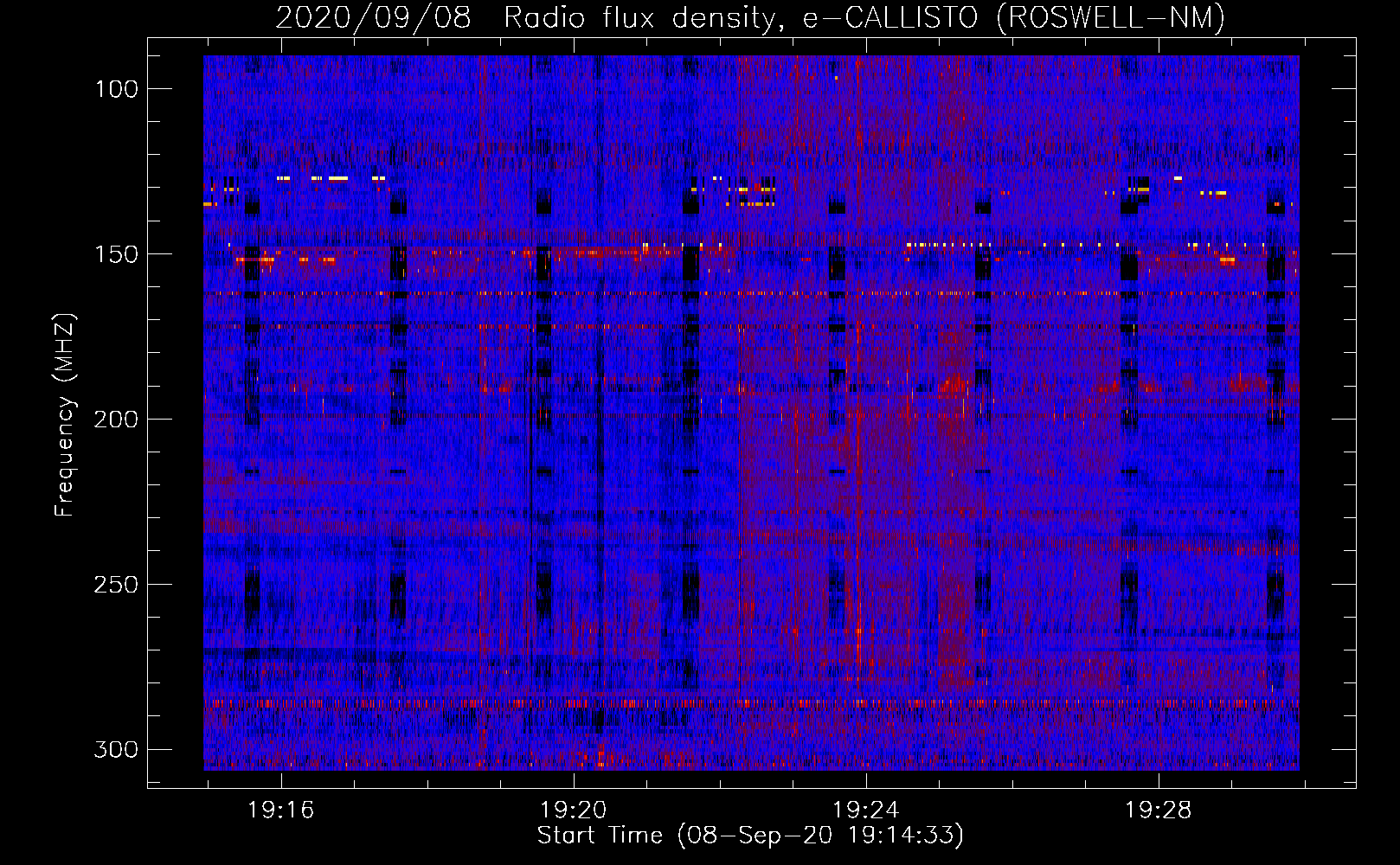Click the 19:24 time tick label

865,811
